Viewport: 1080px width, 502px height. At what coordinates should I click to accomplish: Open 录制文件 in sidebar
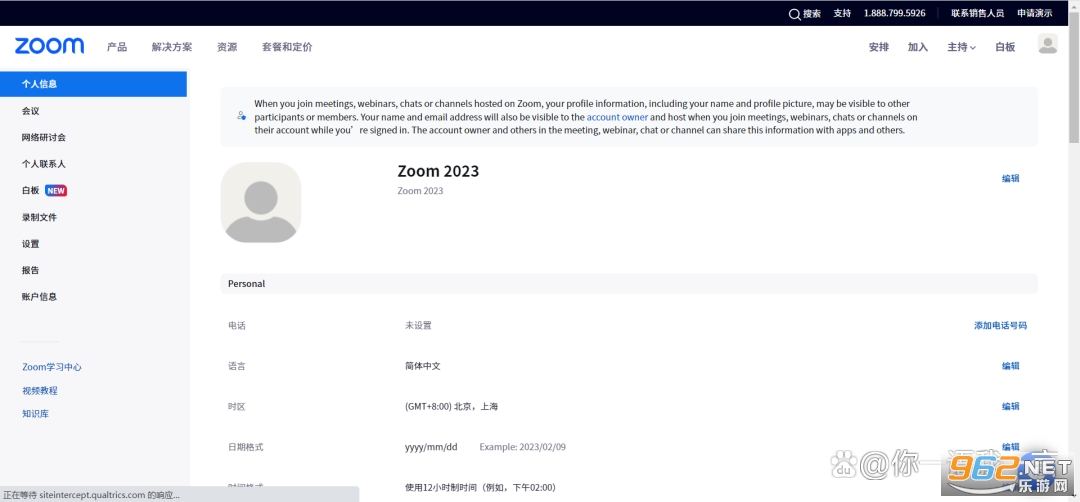[39, 217]
